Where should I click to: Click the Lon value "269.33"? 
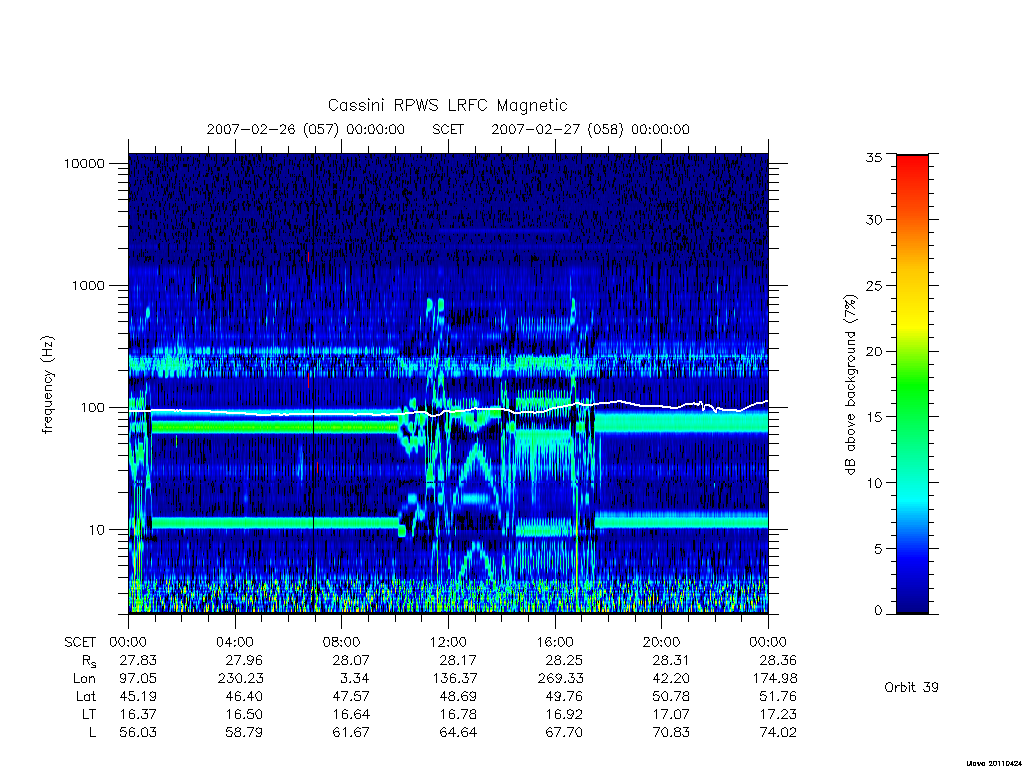(560, 679)
